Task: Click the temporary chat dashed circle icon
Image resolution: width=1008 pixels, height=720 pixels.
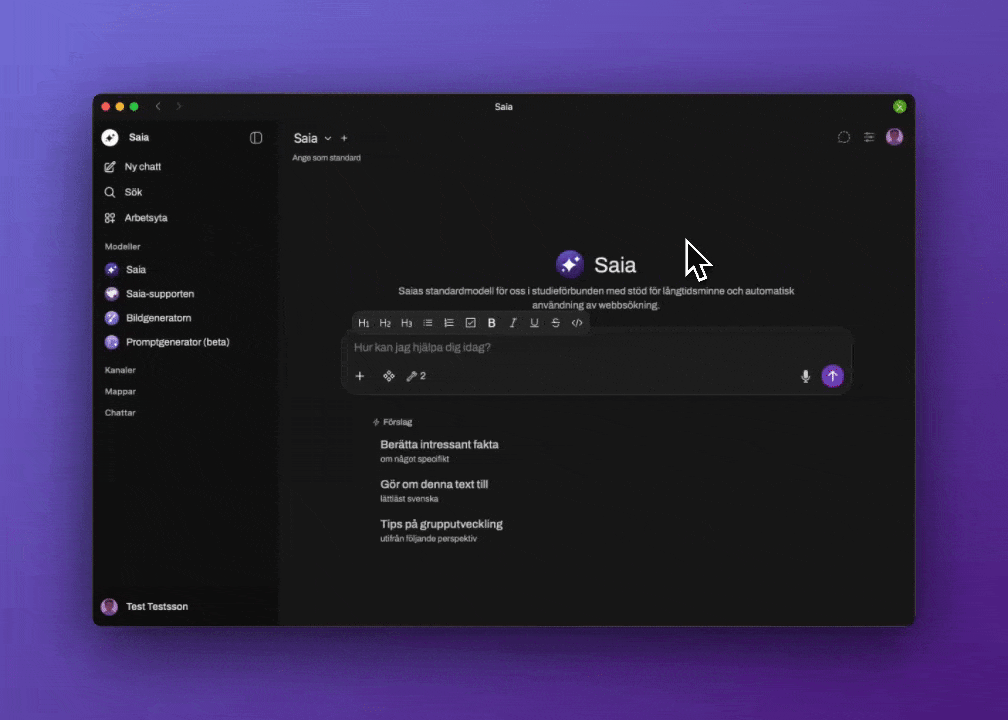Action: pos(844,137)
